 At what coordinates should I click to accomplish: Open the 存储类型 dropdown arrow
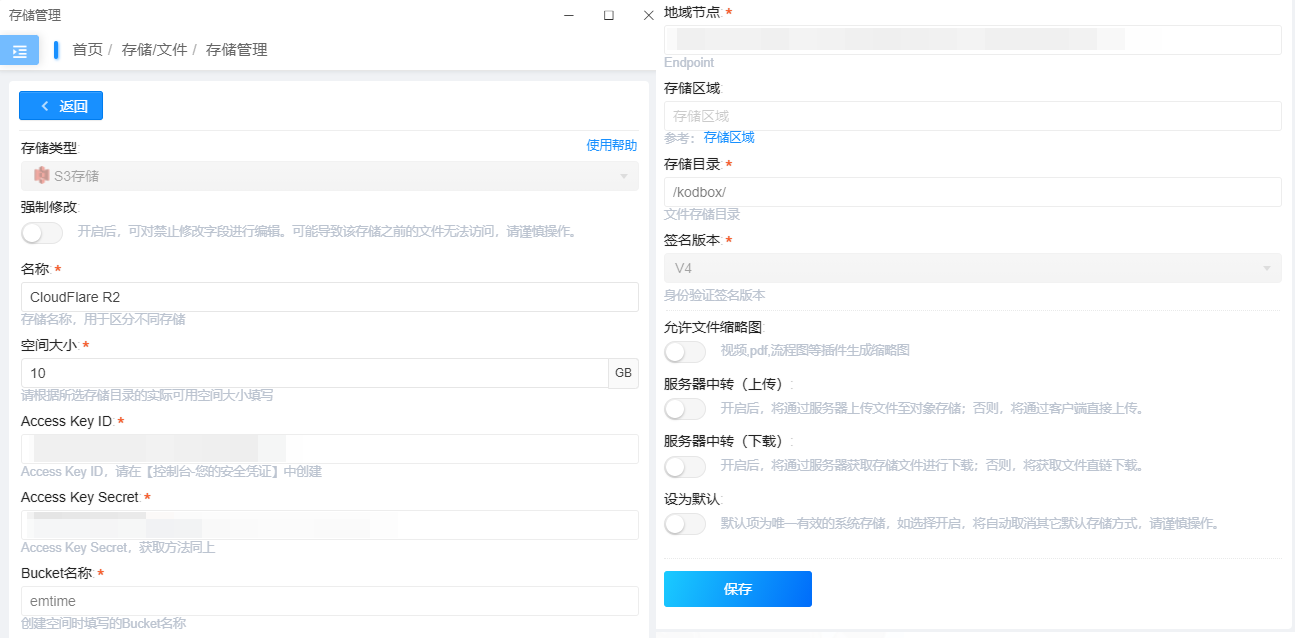click(624, 177)
